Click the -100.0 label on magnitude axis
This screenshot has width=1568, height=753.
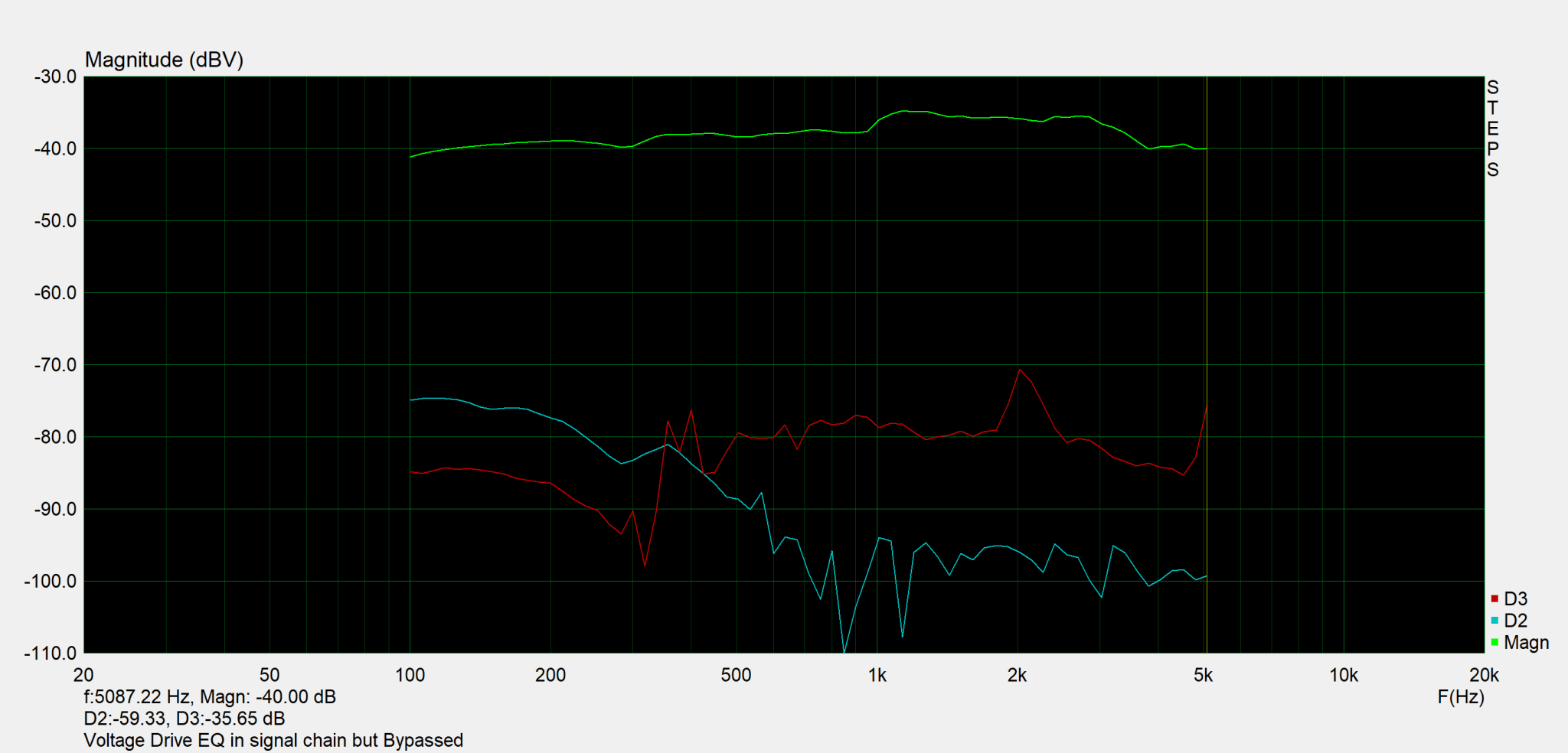[51, 581]
